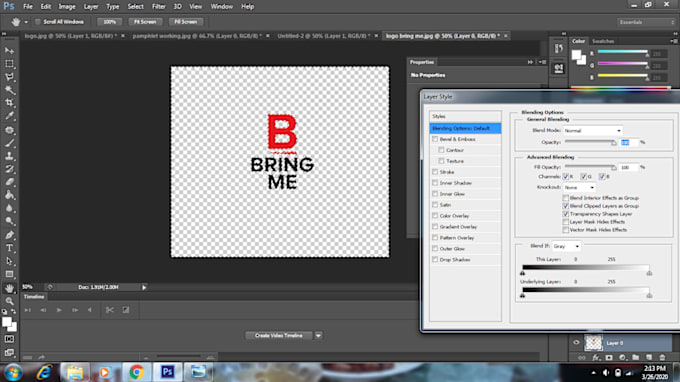Select the Zoom tool in toolbox
The height and width of the screenshot is (382, 680).
[9, 300]
